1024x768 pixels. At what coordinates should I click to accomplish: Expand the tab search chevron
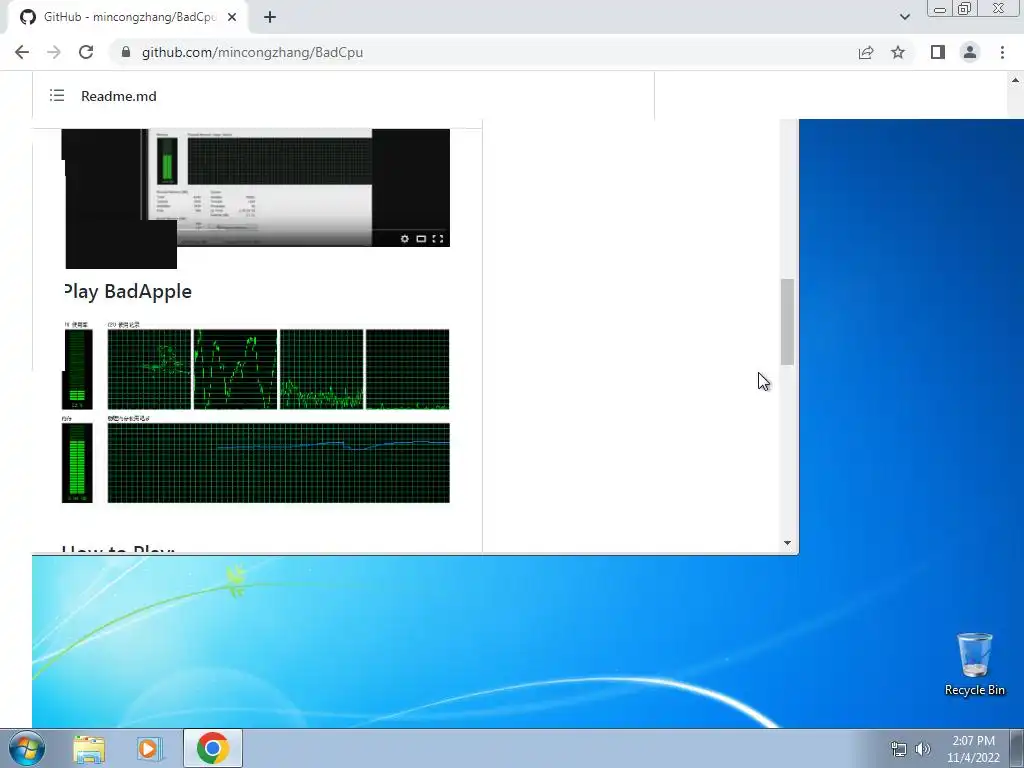pos(904,17)
